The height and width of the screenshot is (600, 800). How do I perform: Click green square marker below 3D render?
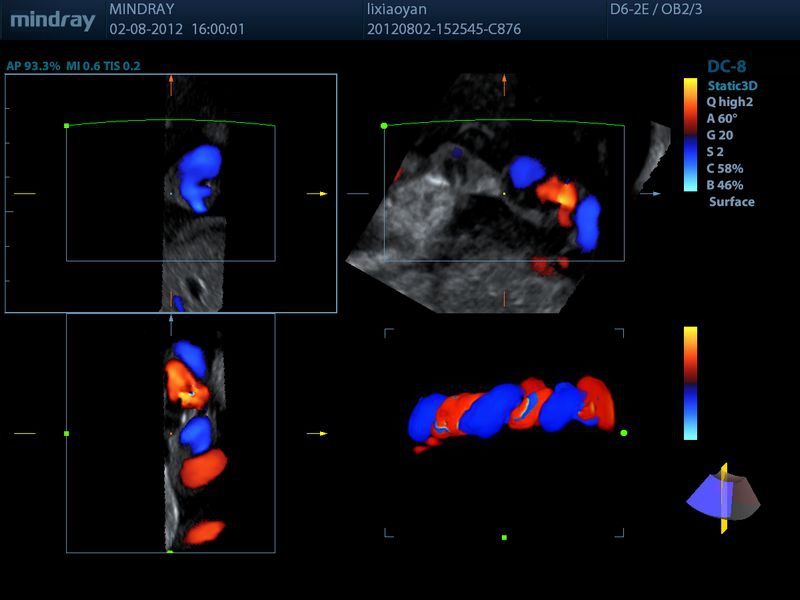pos(504,538)
